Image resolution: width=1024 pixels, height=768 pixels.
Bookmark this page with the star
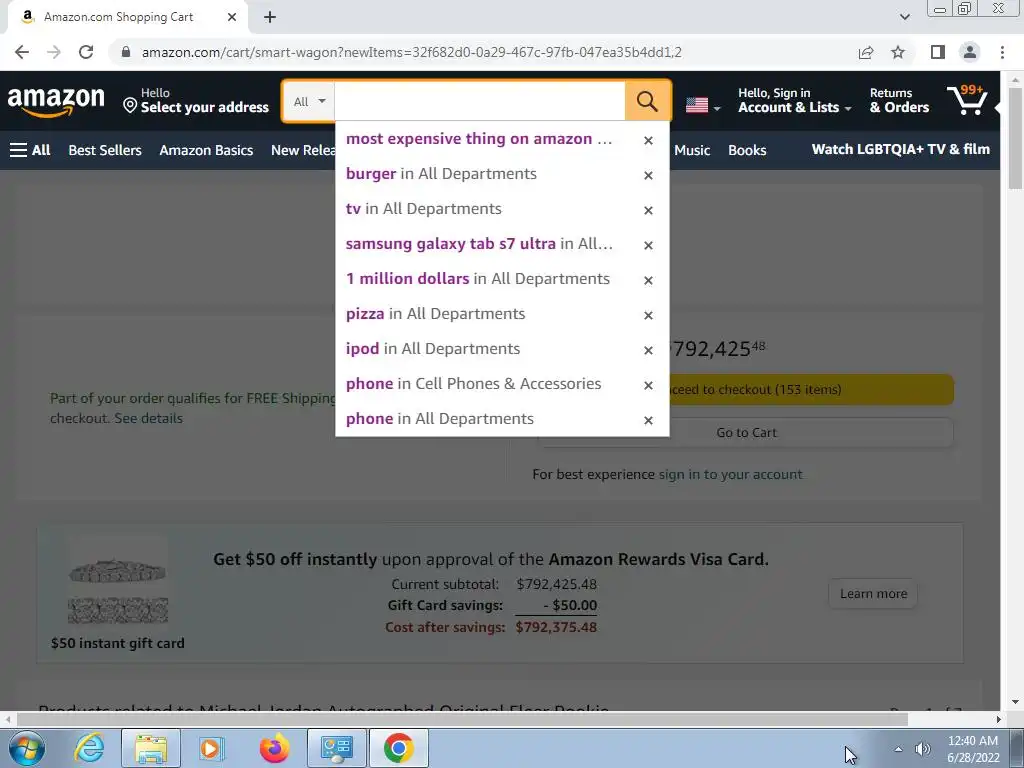[x=898, y=52]
